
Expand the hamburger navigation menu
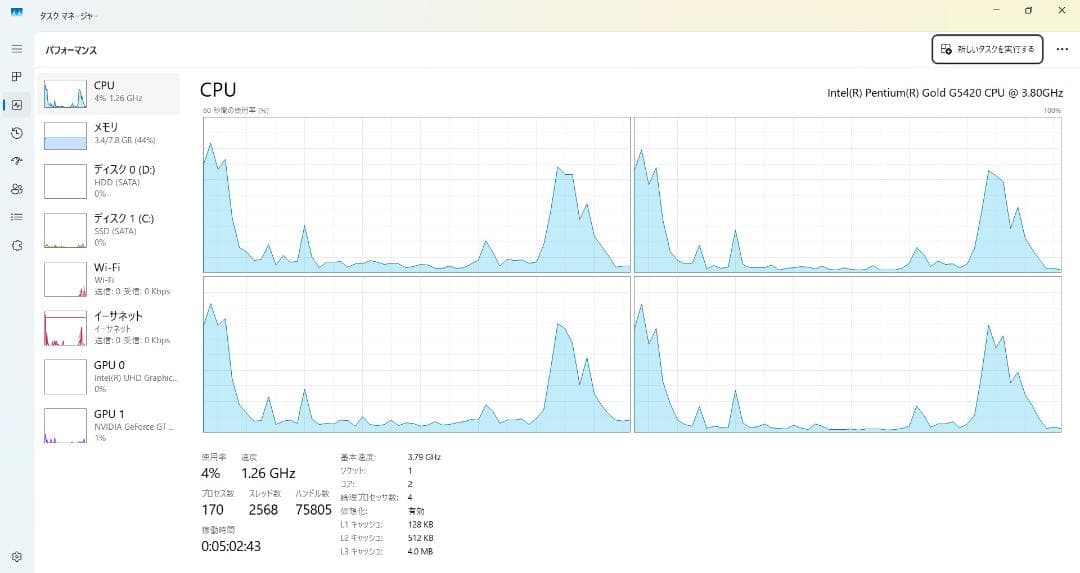pyautogui.click(x=16, y=49)
